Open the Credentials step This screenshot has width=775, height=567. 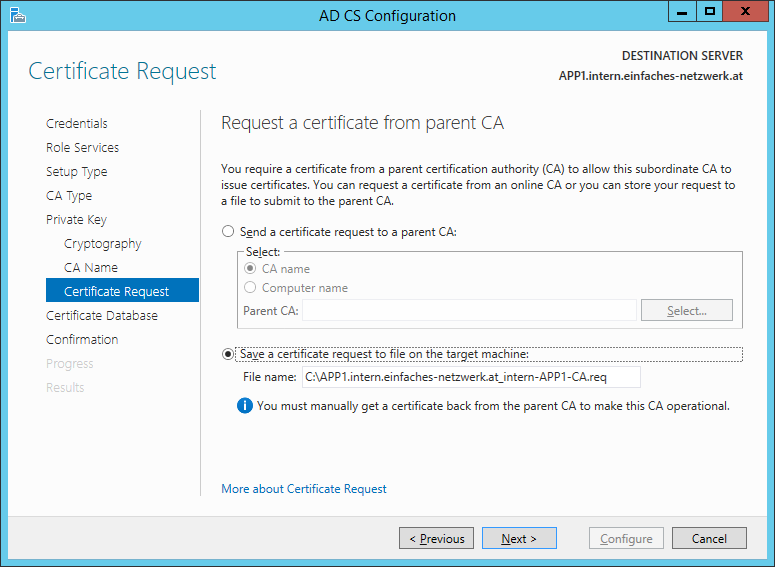click(77, 124)
